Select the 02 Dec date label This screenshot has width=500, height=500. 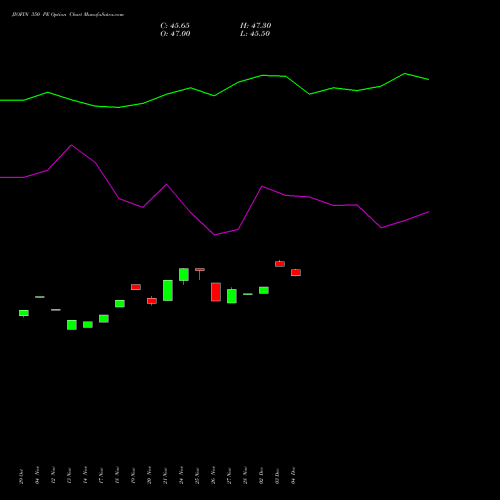point(261,476)
